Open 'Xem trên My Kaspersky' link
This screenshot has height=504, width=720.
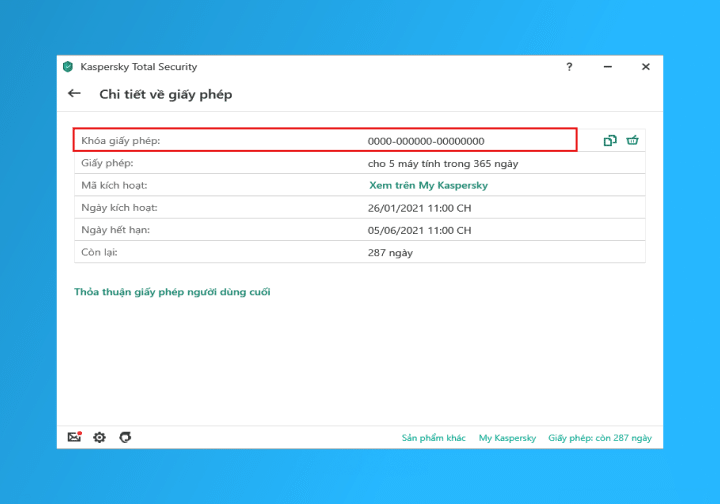pos(428,185)
